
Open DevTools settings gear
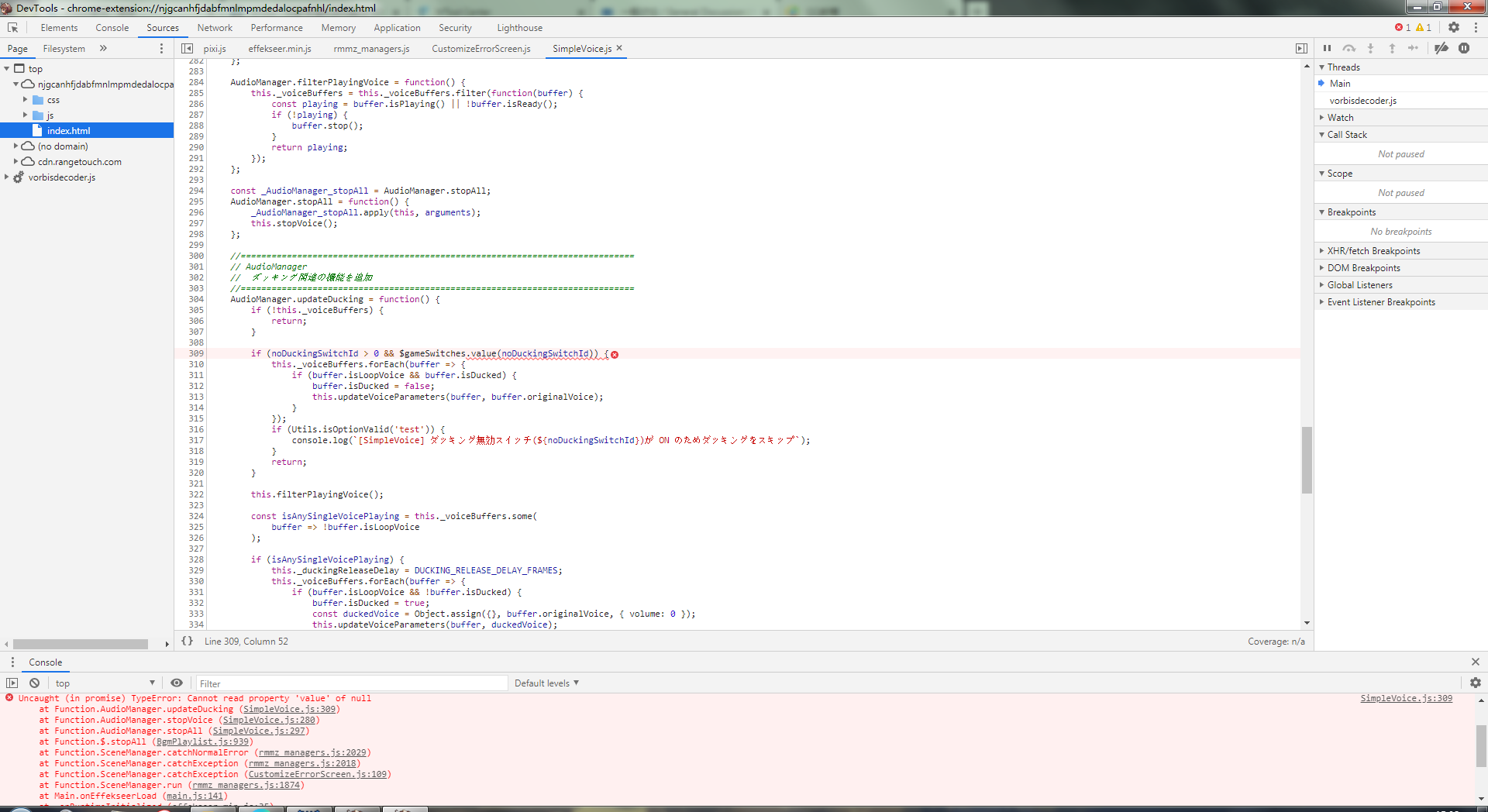pyautogui.click(x=1454, y=27)
